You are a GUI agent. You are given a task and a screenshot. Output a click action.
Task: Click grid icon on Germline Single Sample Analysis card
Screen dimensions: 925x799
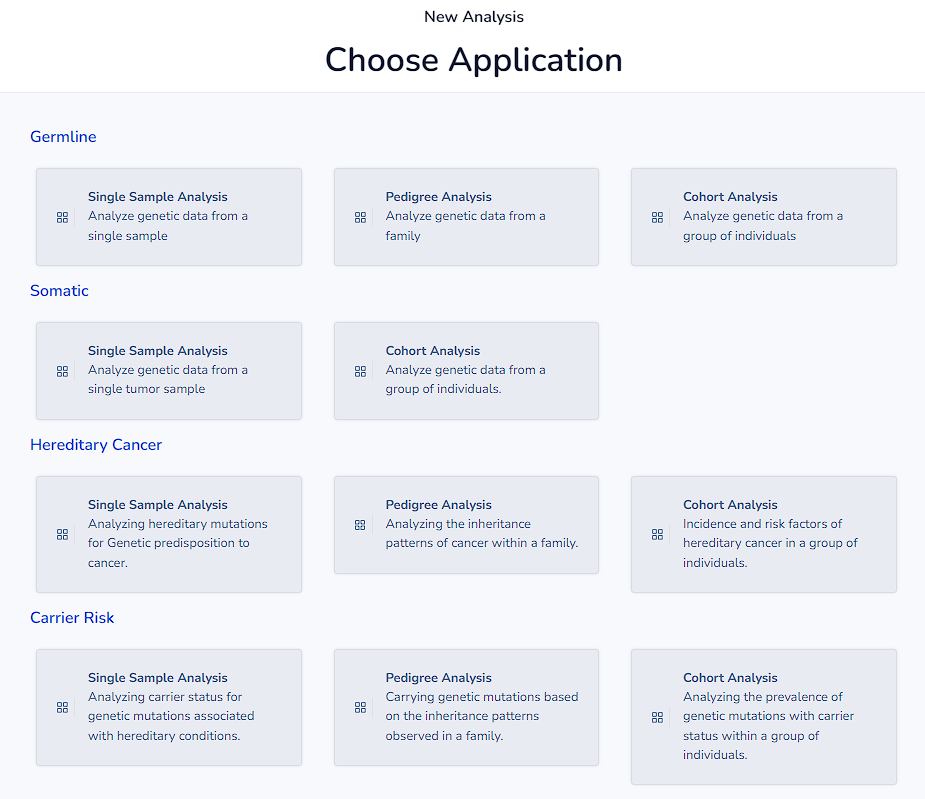tap(62, 217)
